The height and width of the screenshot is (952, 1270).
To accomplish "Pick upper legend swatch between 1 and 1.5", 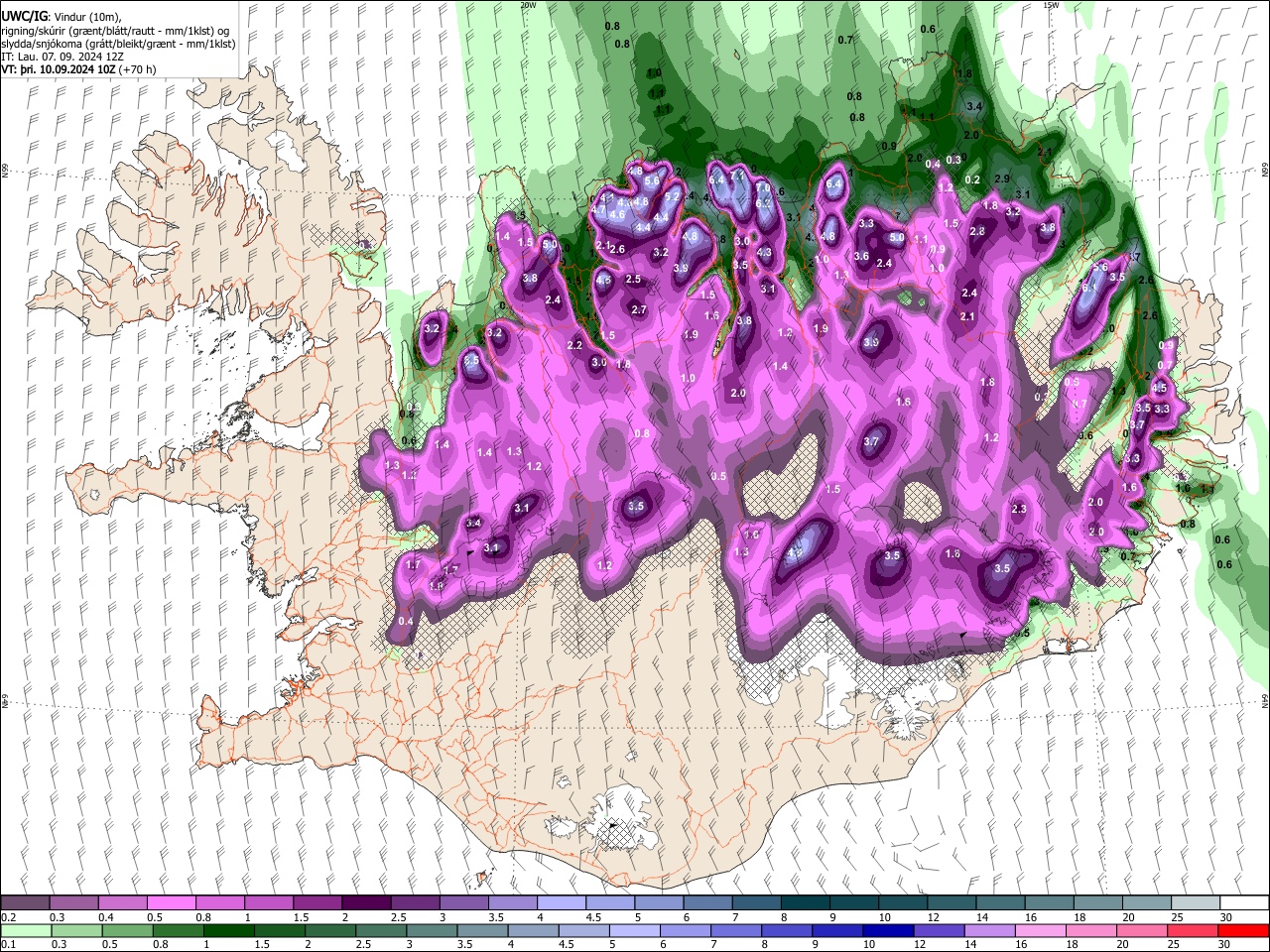I will coord(268,903).
